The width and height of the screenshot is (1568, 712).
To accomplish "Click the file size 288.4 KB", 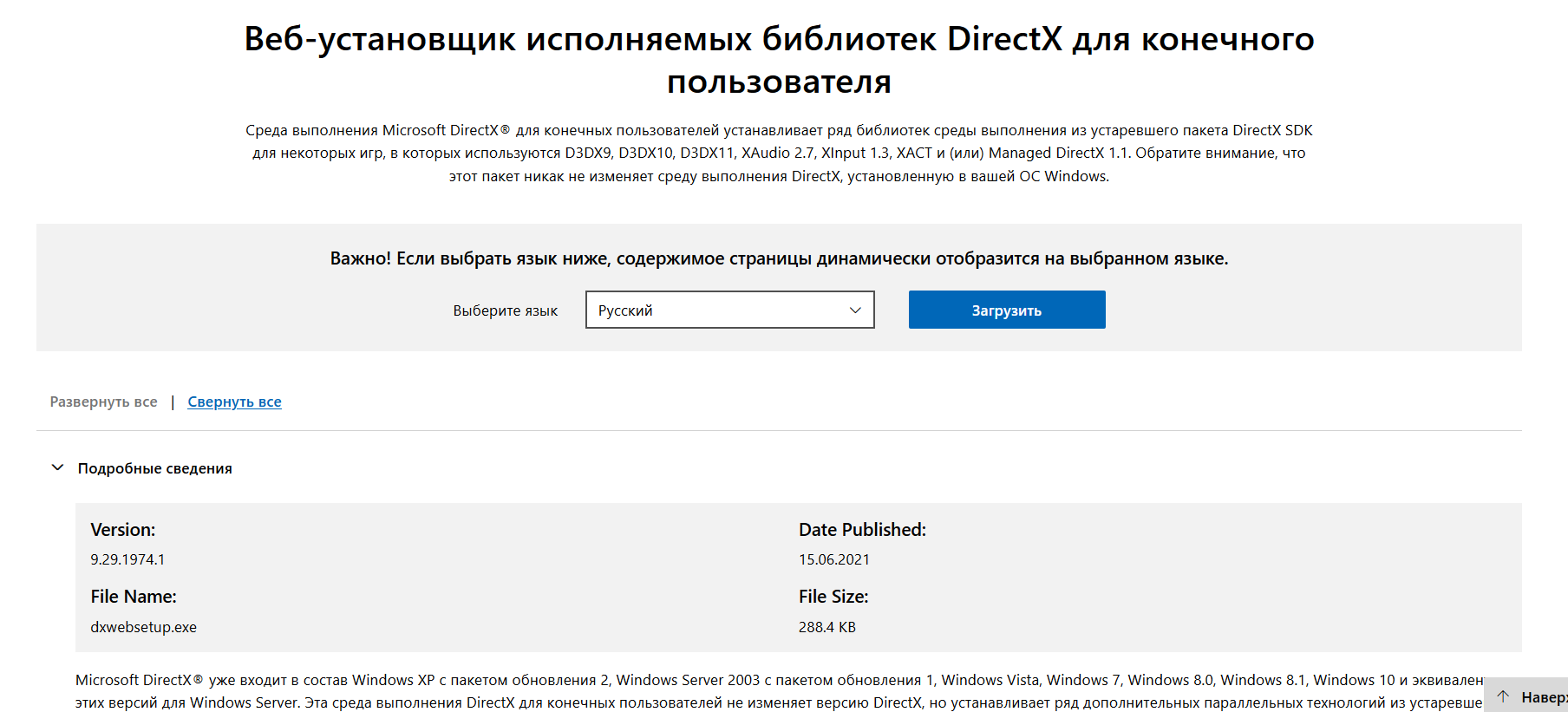I will (x=826, y=627).
